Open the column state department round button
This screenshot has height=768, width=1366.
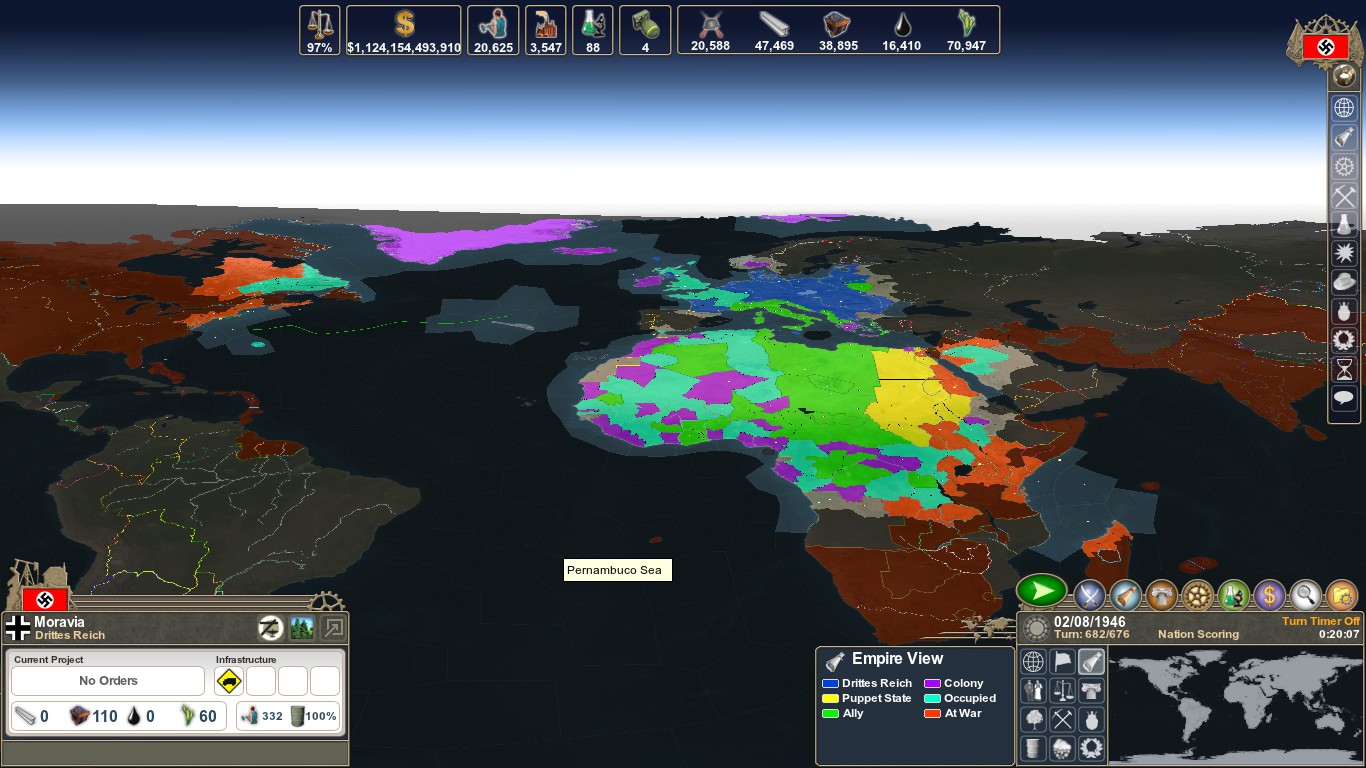tap(1162, 595)
